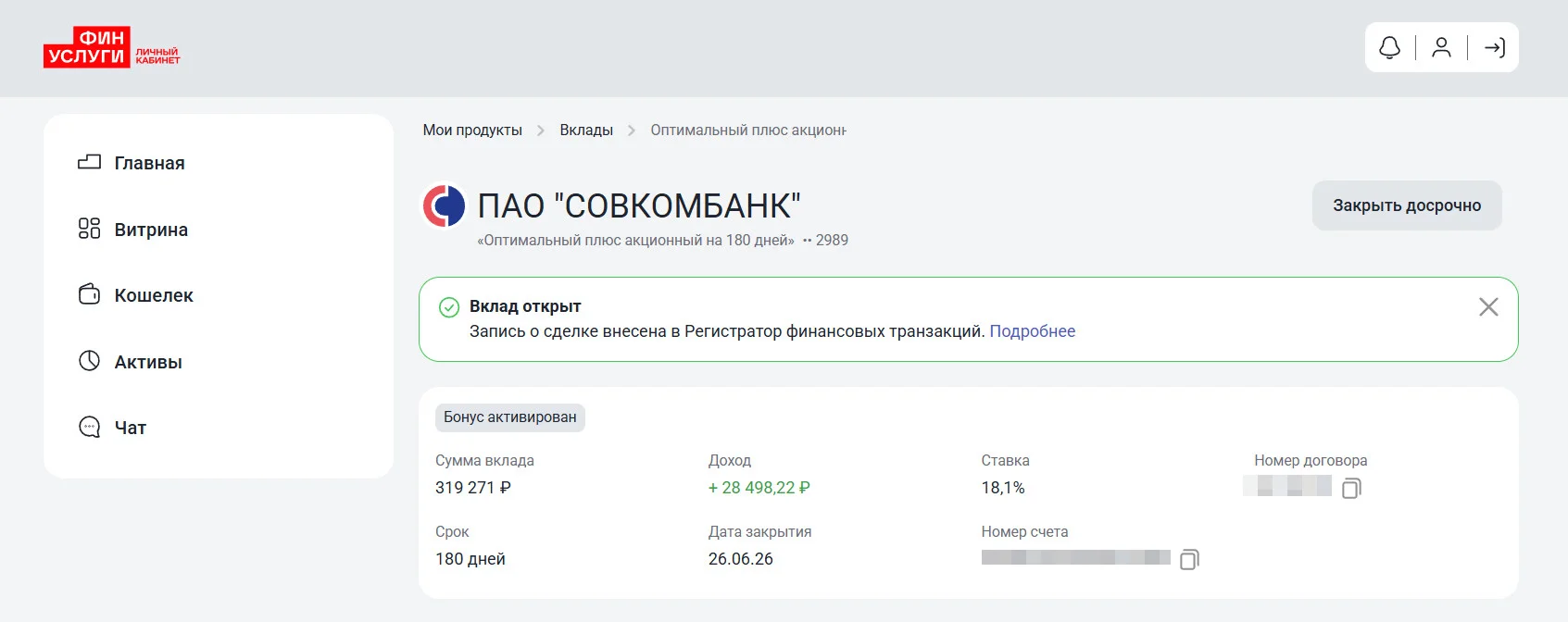Open the user profile icon
The width and height of the screenshot is (1568, 622).
(x=1441, y=48)
